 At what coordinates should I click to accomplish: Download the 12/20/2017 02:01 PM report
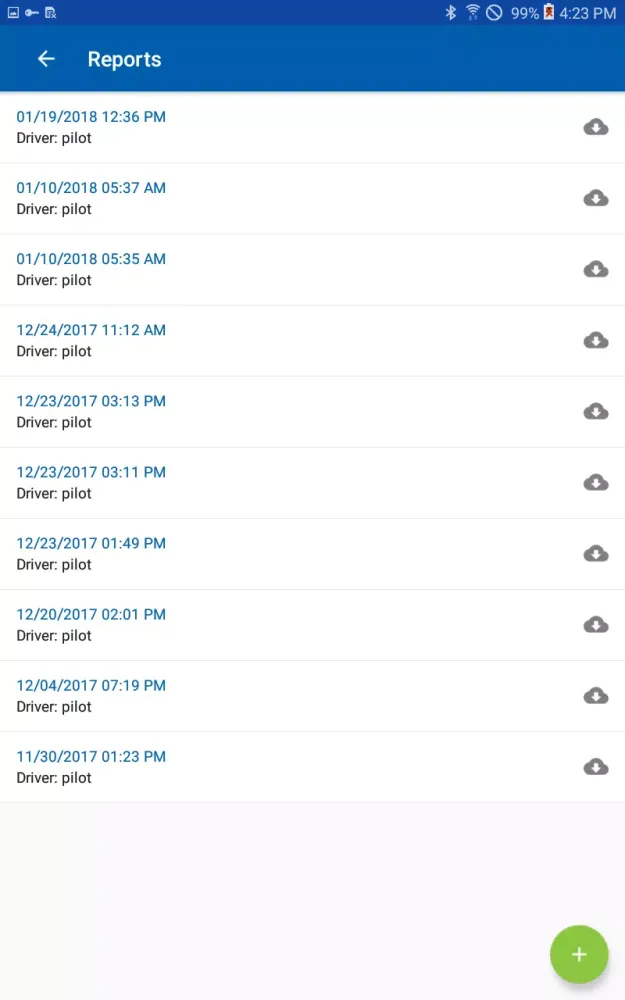pyautogui.click(x=596, y=624)
